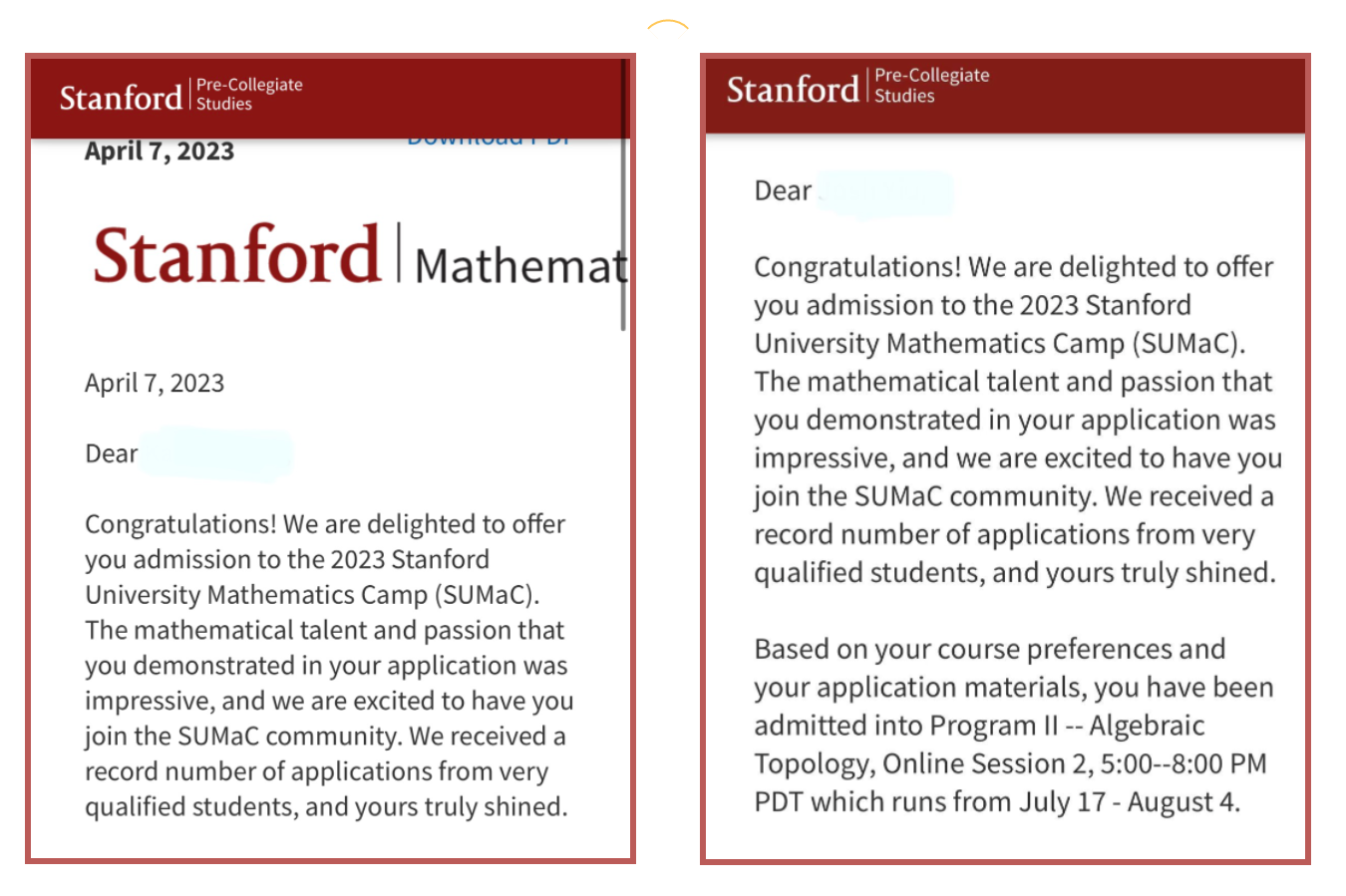Viewport: 1346px width, 896px height.
Task: Click the plain April 7, 2023 date line
Action: coord(155,384)
